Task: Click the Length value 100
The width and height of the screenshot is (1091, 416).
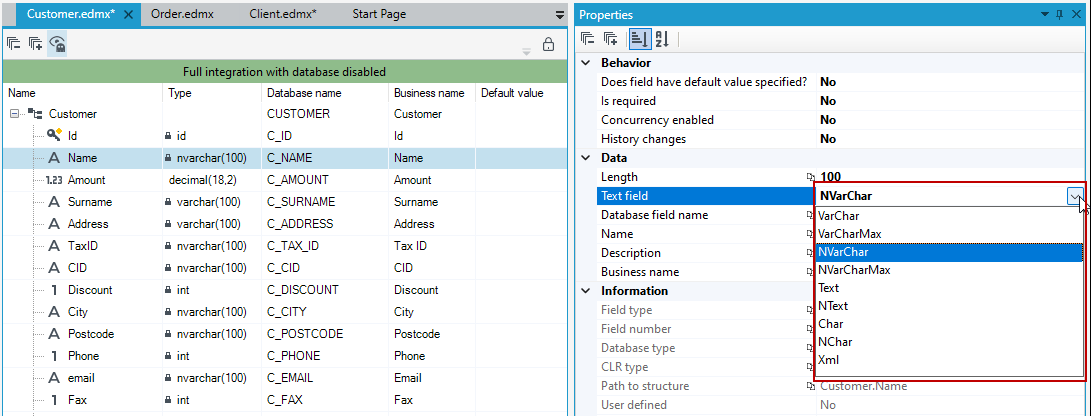Action: pos(830,177)
